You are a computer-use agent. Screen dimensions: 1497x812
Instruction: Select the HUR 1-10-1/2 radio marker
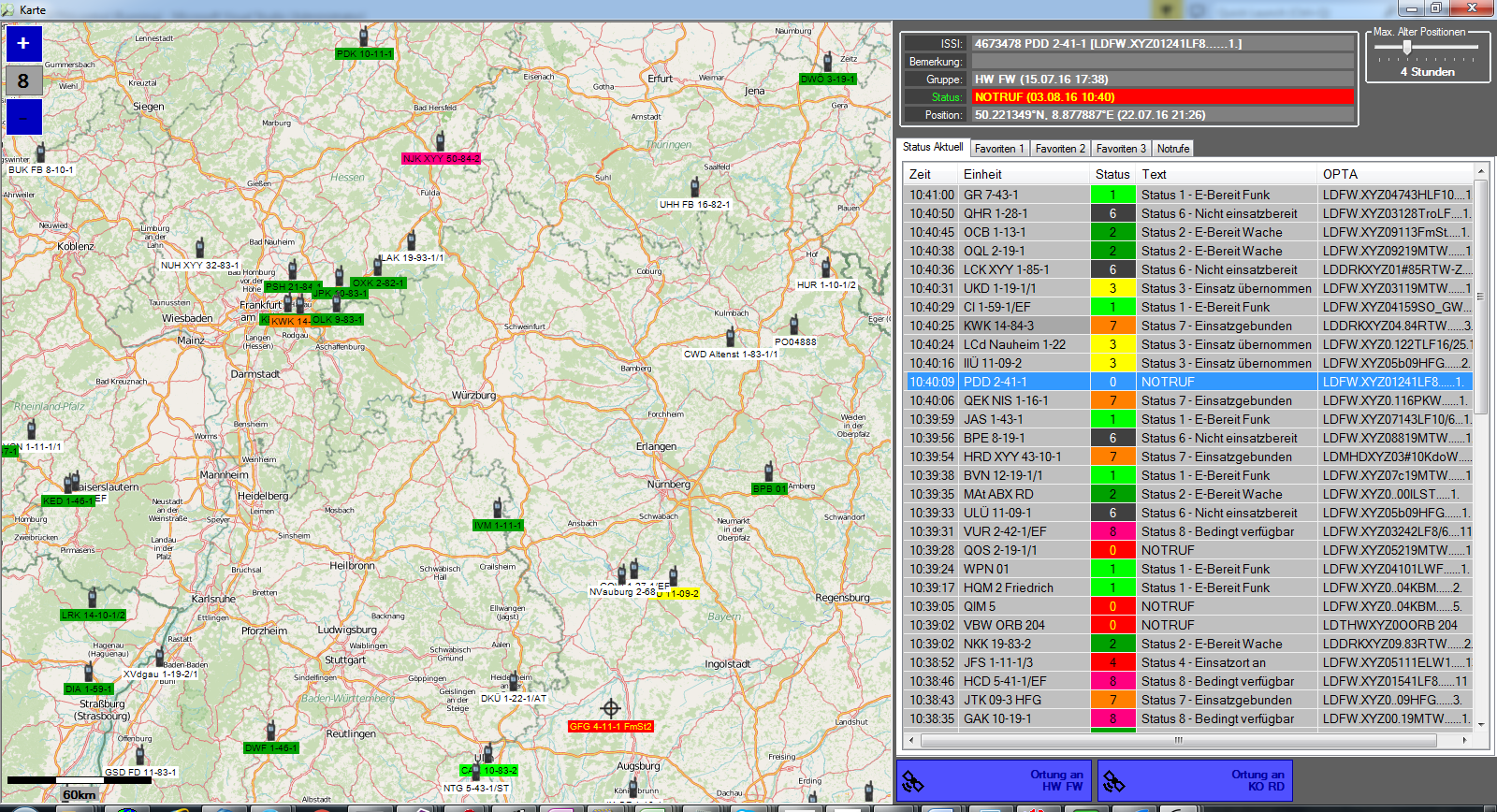[826, 268]
